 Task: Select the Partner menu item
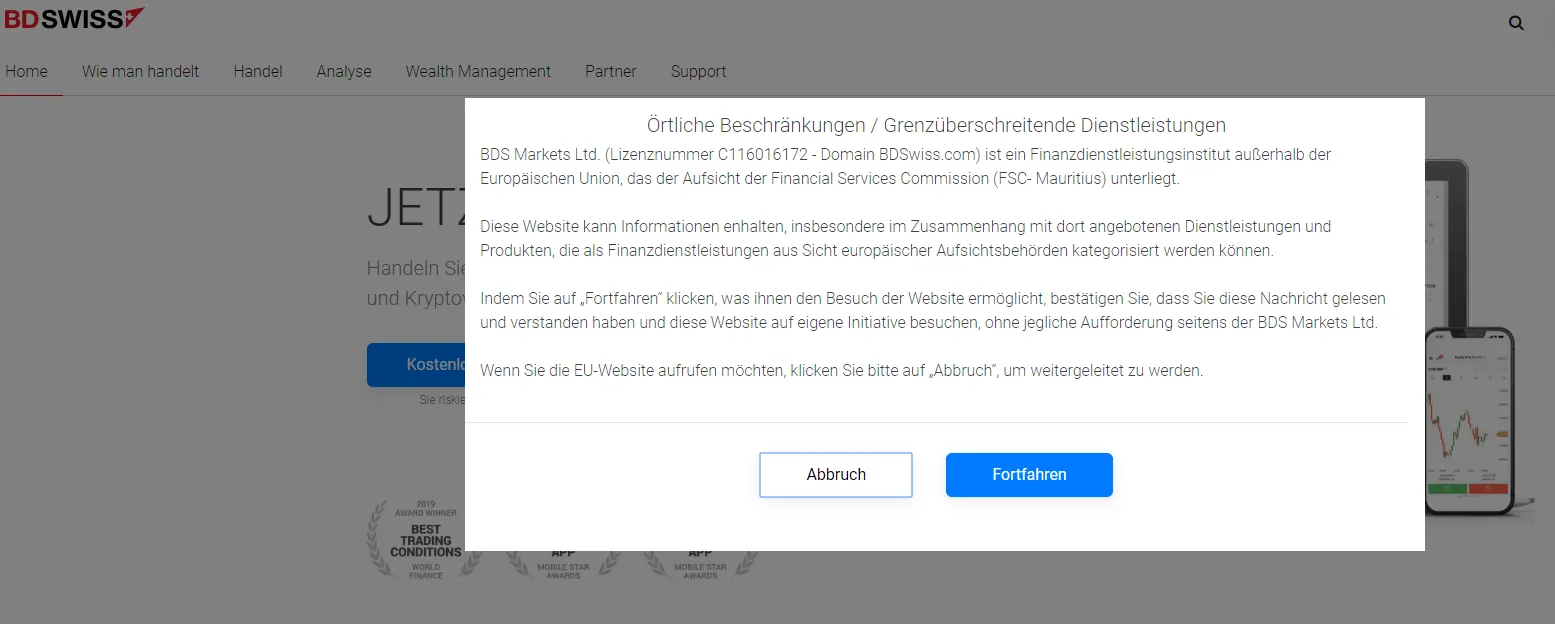coord(611,71)
